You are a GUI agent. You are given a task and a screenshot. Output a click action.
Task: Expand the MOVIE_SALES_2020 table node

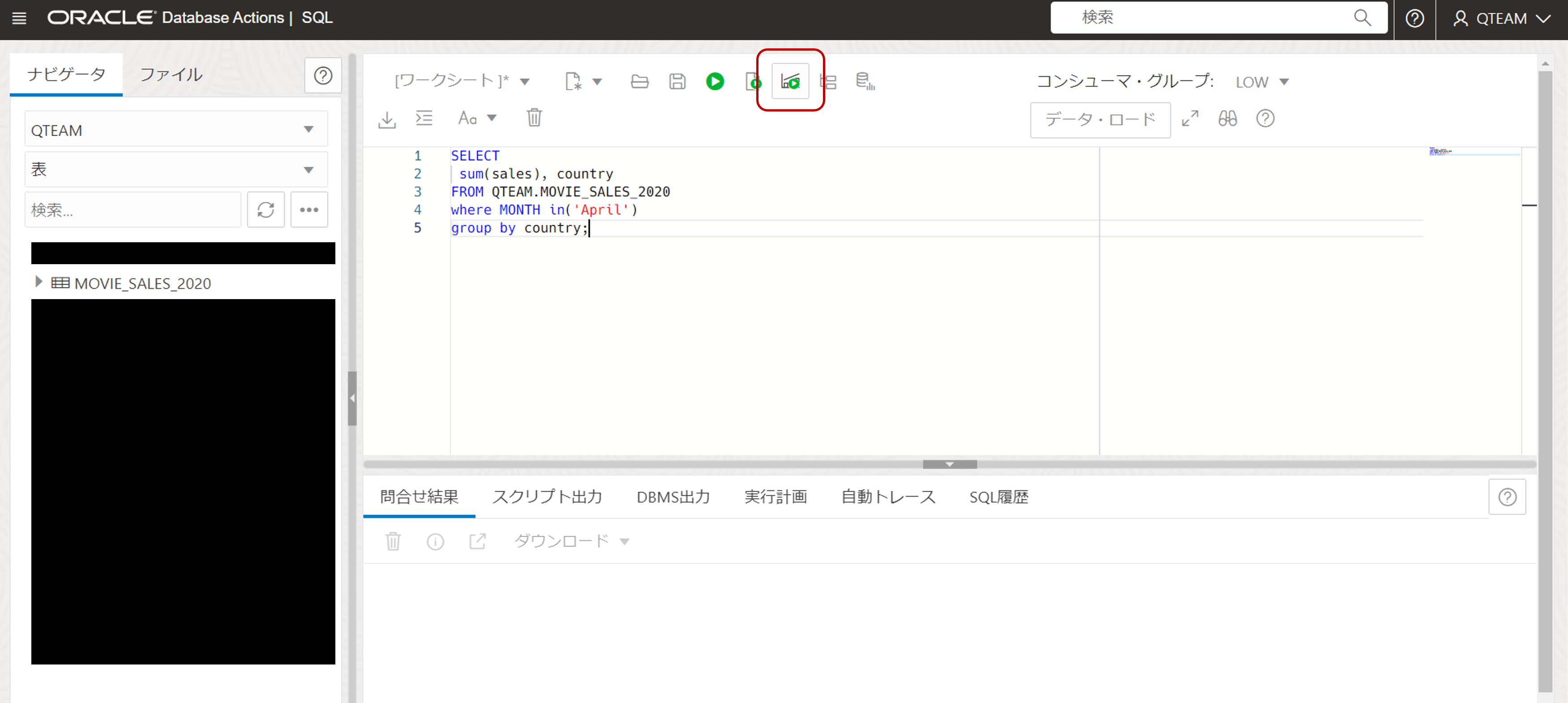tap(39, 281)
